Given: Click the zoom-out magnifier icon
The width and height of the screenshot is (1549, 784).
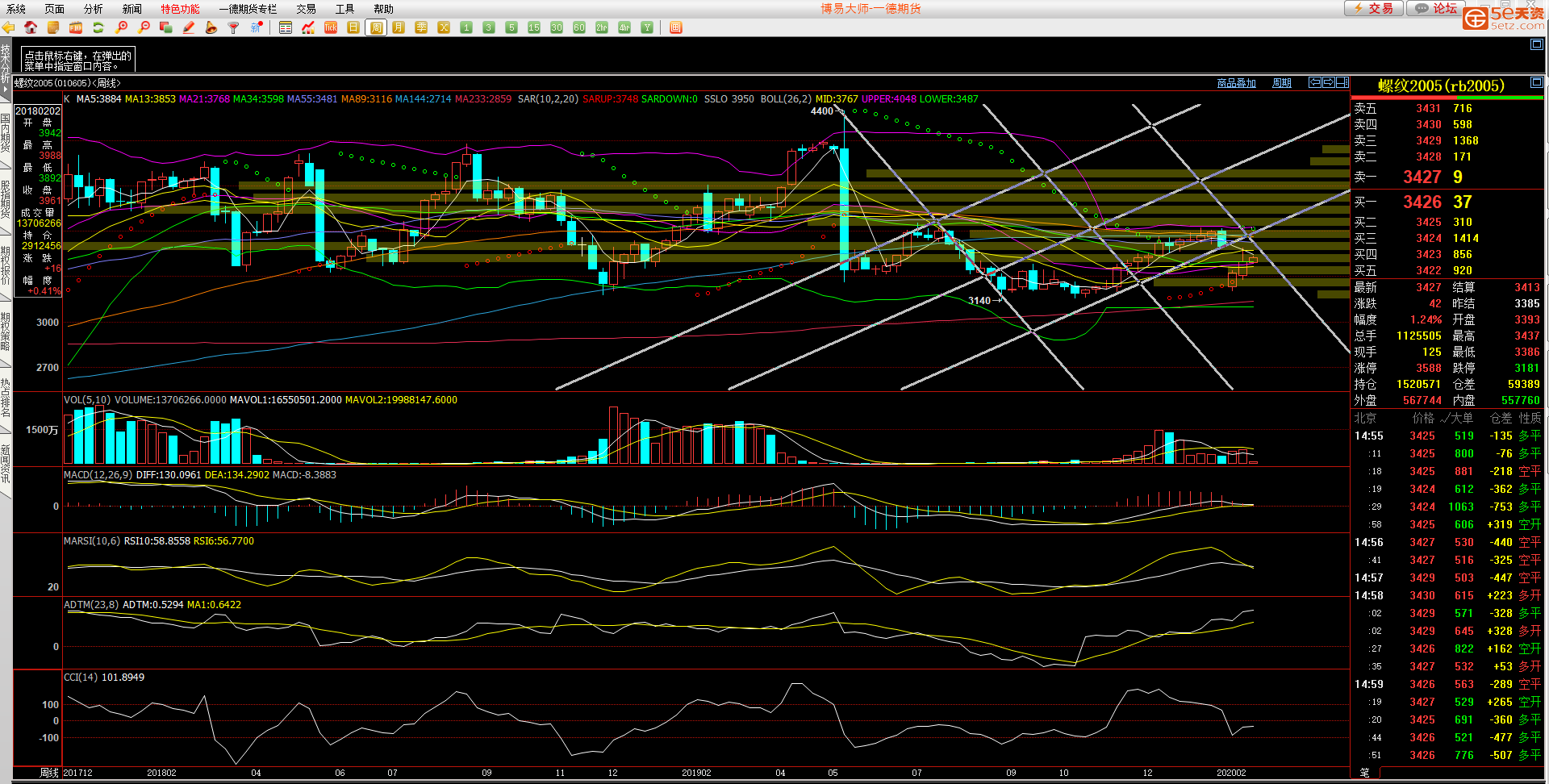Looking at the screenshot, I should click(144, 27).
